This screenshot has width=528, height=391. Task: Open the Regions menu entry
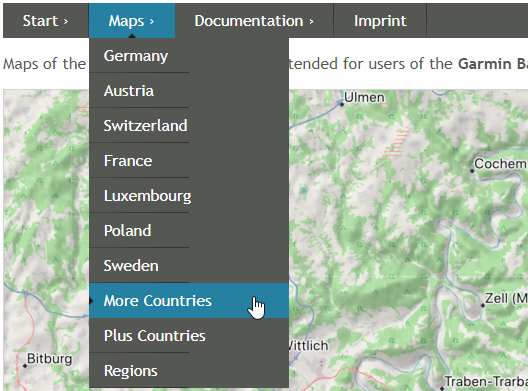coord(189,370)
